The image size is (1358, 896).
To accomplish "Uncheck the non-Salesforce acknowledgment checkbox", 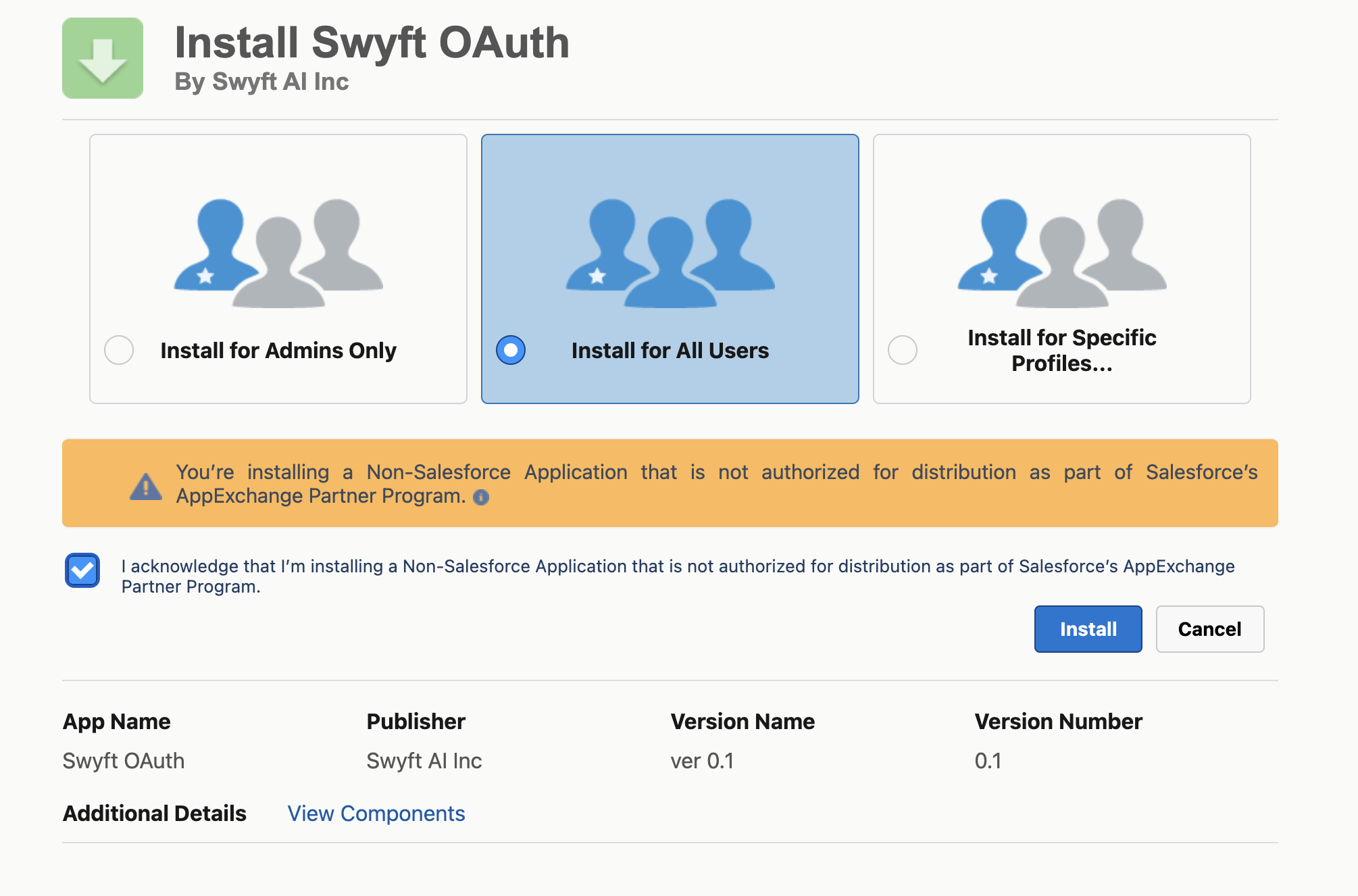I will (82, 570).
